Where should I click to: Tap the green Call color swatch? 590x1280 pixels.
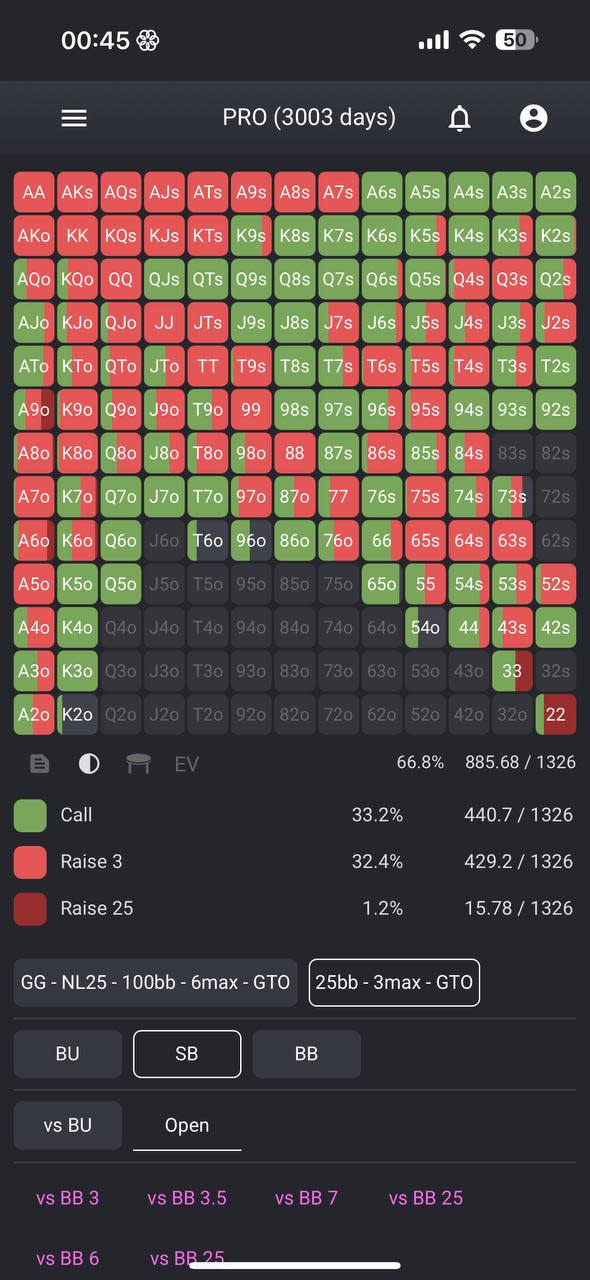(30, 815)
